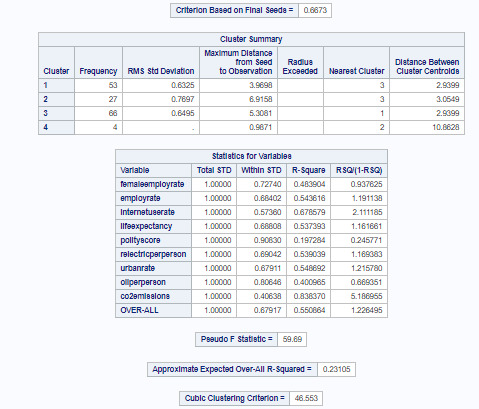
Task: Click Approximate Expected Over-All R-Squared value
Action: click(336, 369)
